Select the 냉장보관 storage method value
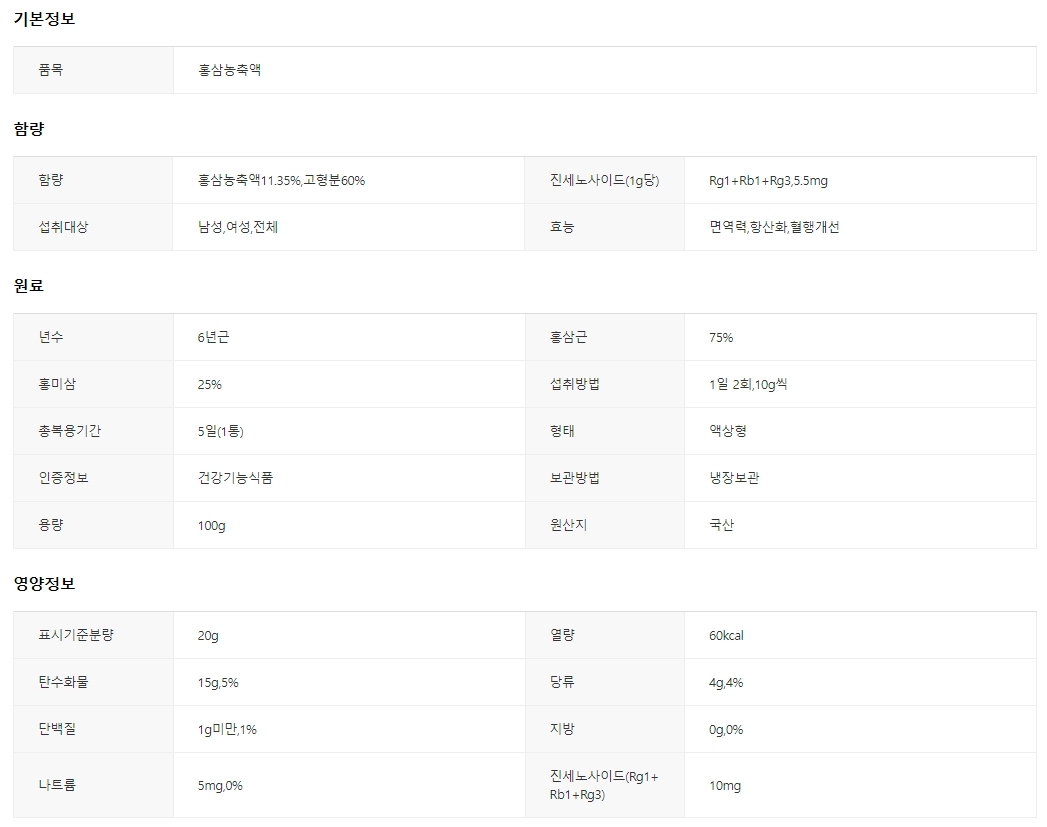 [x=734, y=478]
